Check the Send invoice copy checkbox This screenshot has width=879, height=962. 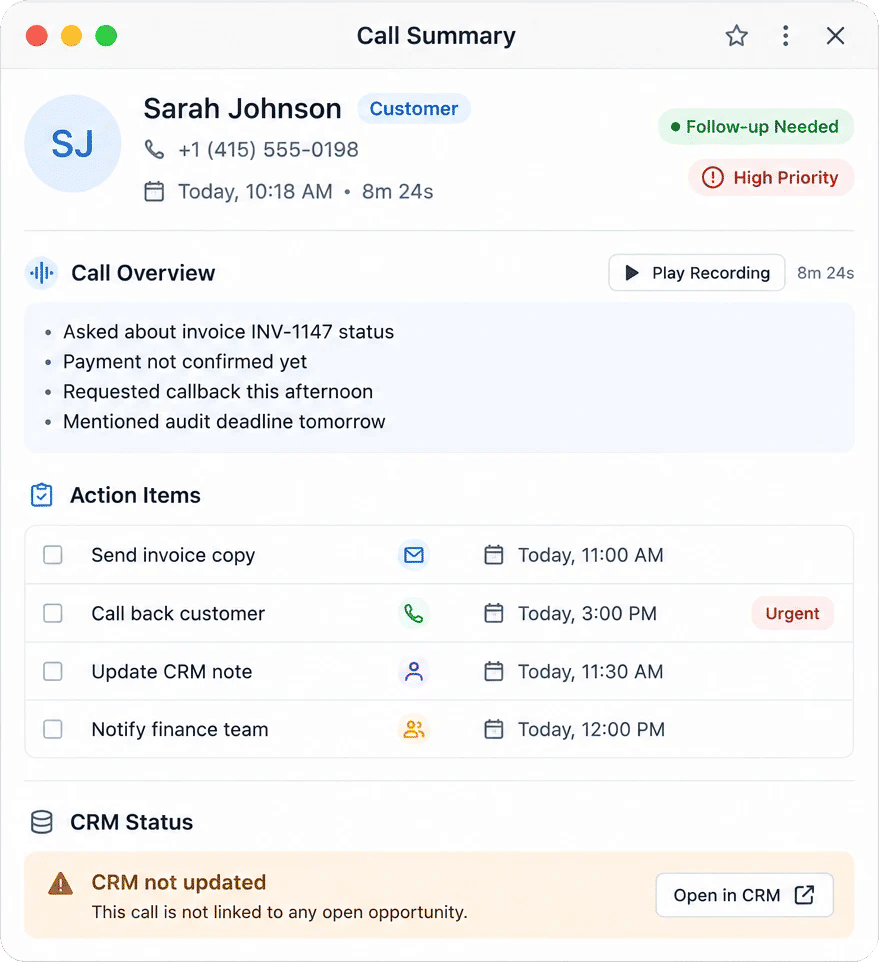point(53,555)
